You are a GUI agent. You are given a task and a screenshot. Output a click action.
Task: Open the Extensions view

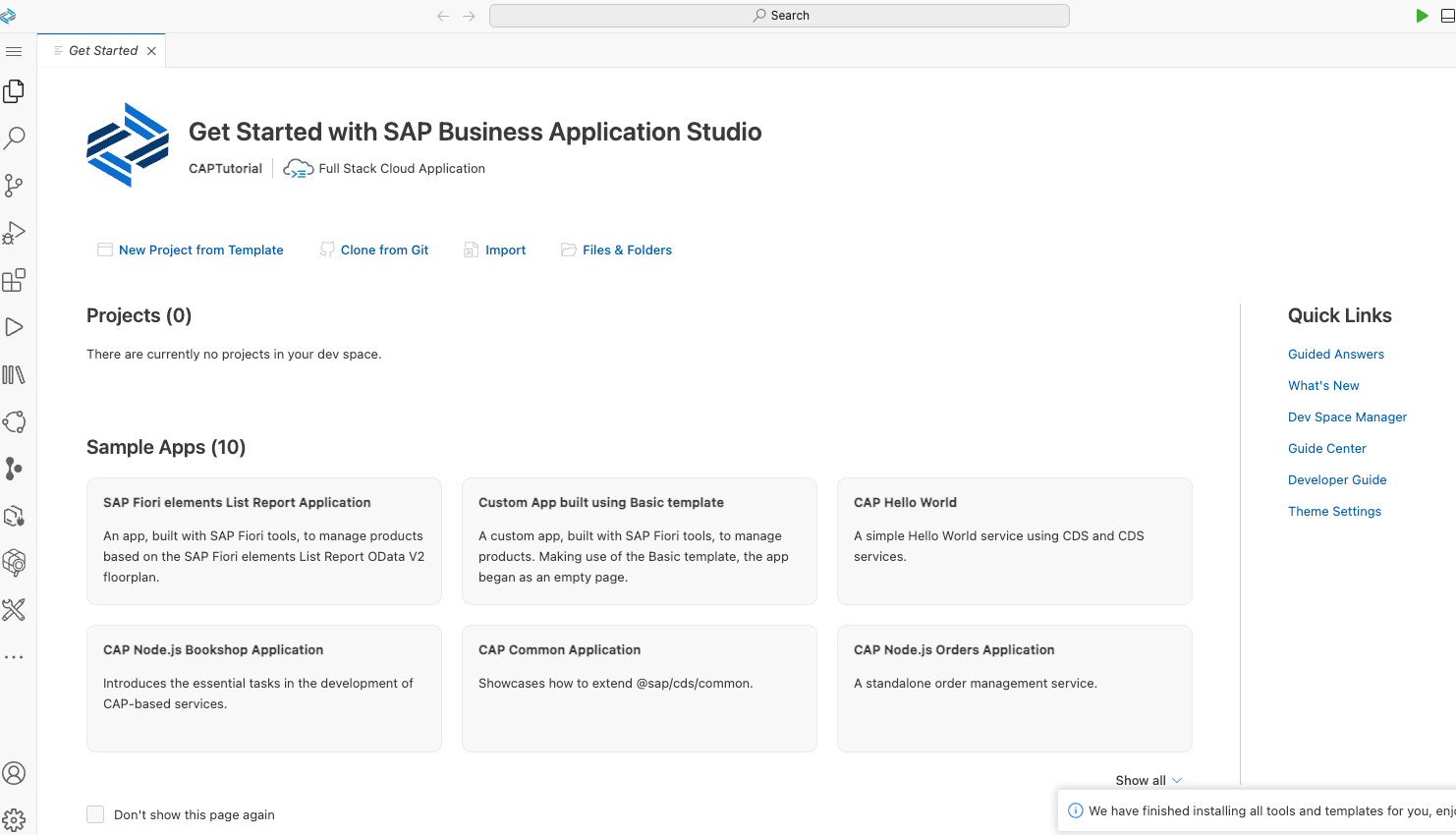[x=14, y=281]
